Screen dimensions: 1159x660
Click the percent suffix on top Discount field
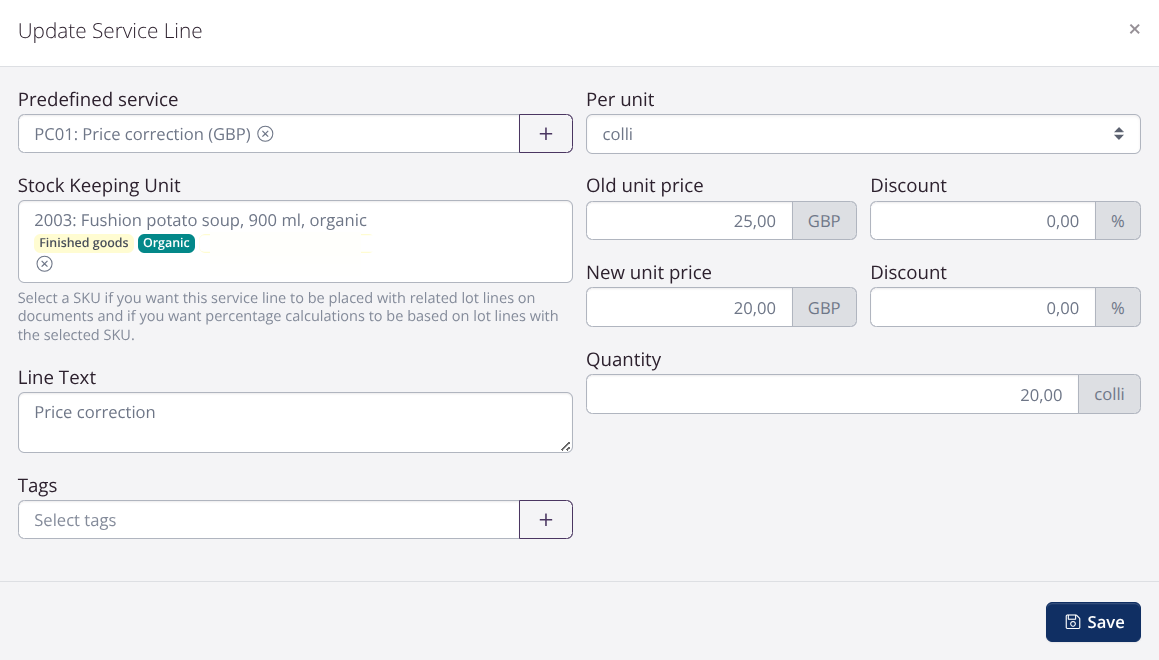tap(1118, 221)
